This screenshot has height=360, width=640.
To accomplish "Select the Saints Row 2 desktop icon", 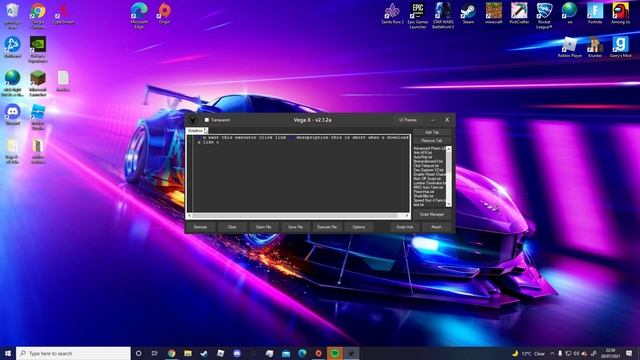I will [x=392, y=14].
